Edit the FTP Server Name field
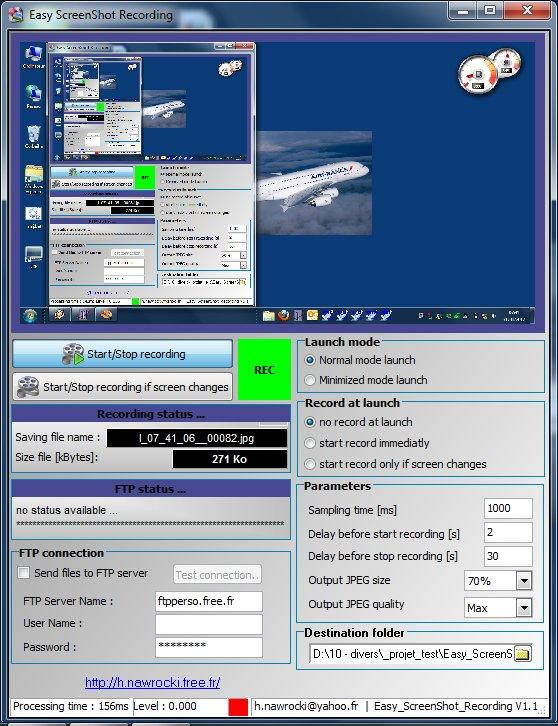Image resolution: width=558 pixels, height=726 pixels. tap(209, 601)
